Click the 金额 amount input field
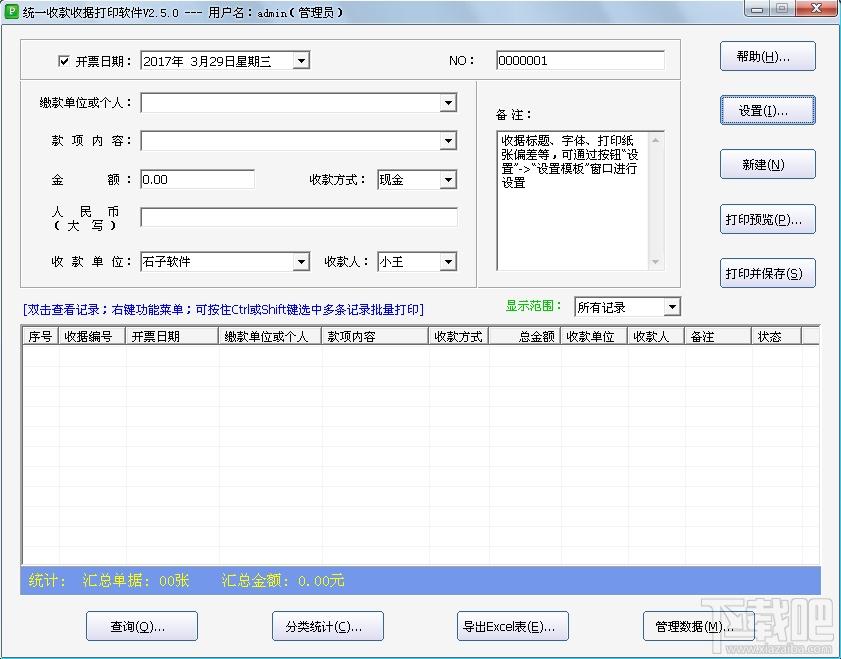 point(197,180)
